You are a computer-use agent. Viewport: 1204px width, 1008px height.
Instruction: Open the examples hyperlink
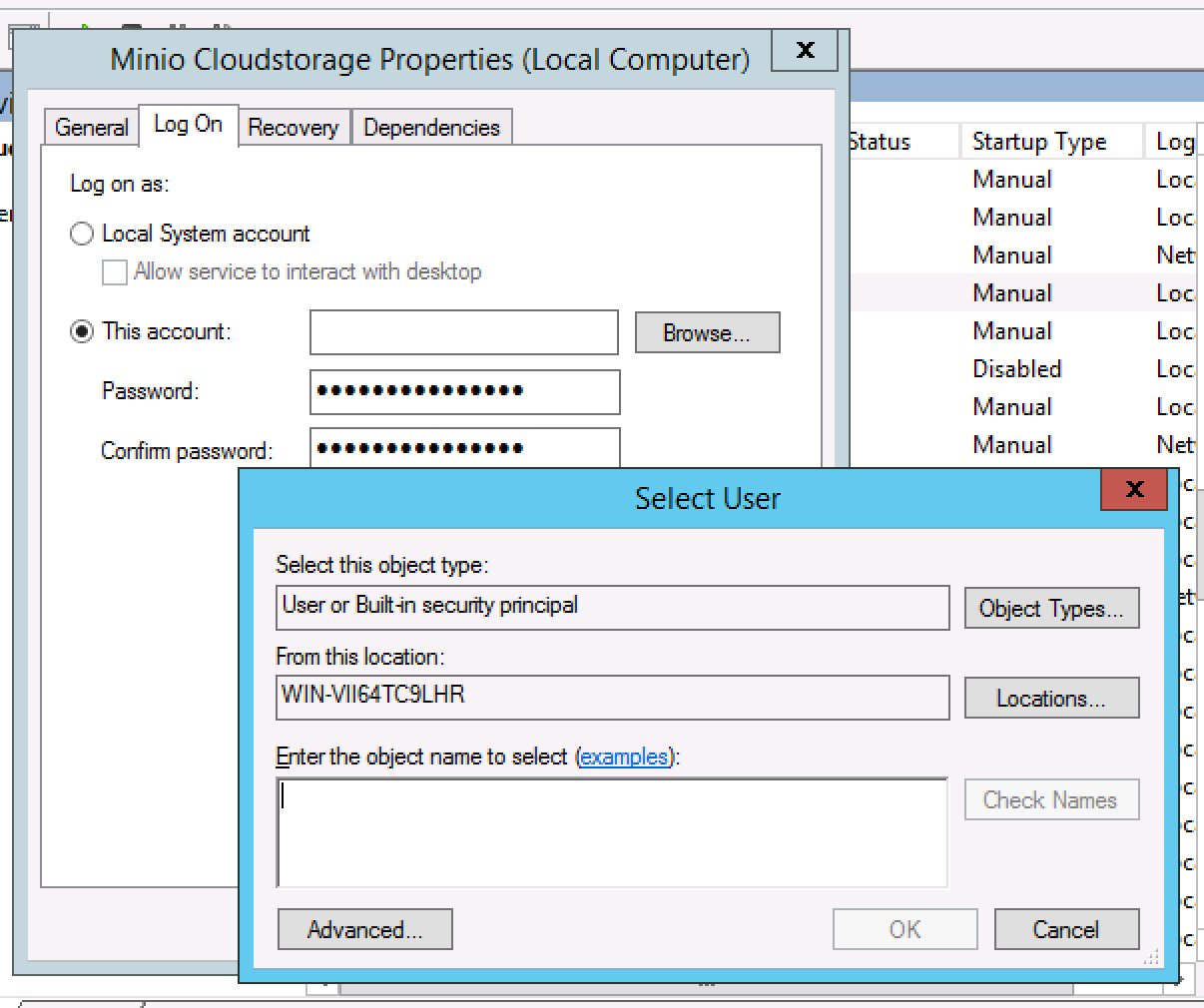(624, 756)
